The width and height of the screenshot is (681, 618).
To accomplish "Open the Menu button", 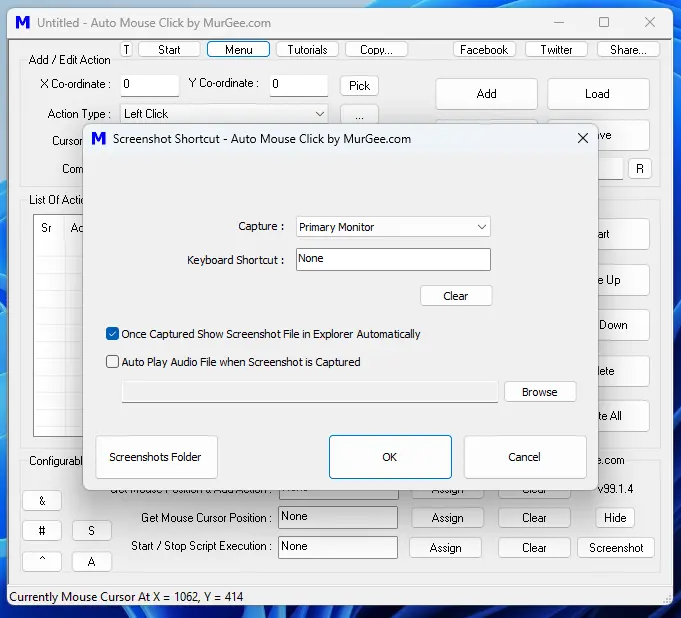I will 238,50.
